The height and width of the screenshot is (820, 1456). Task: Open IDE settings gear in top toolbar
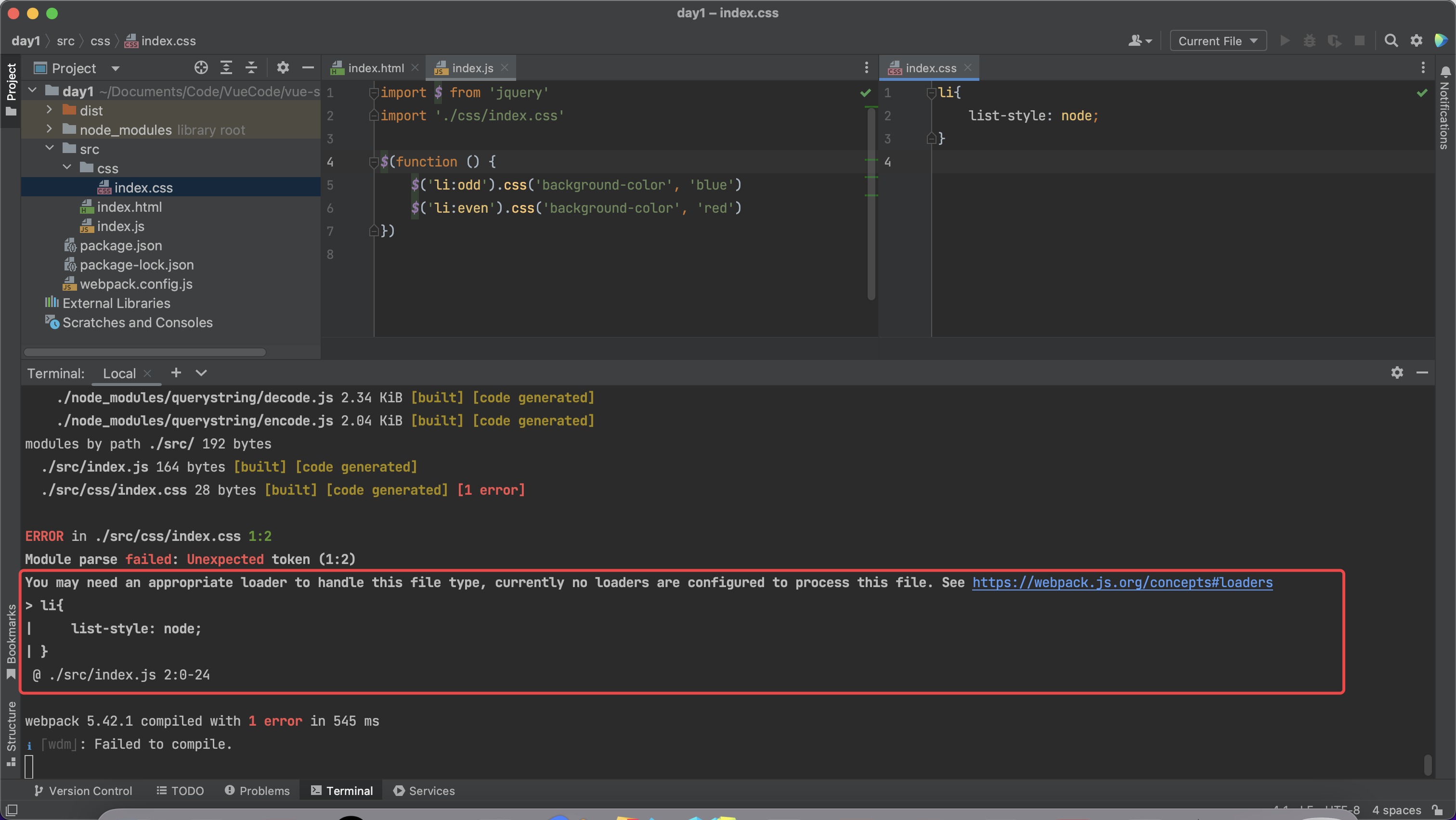[1416, 40]
